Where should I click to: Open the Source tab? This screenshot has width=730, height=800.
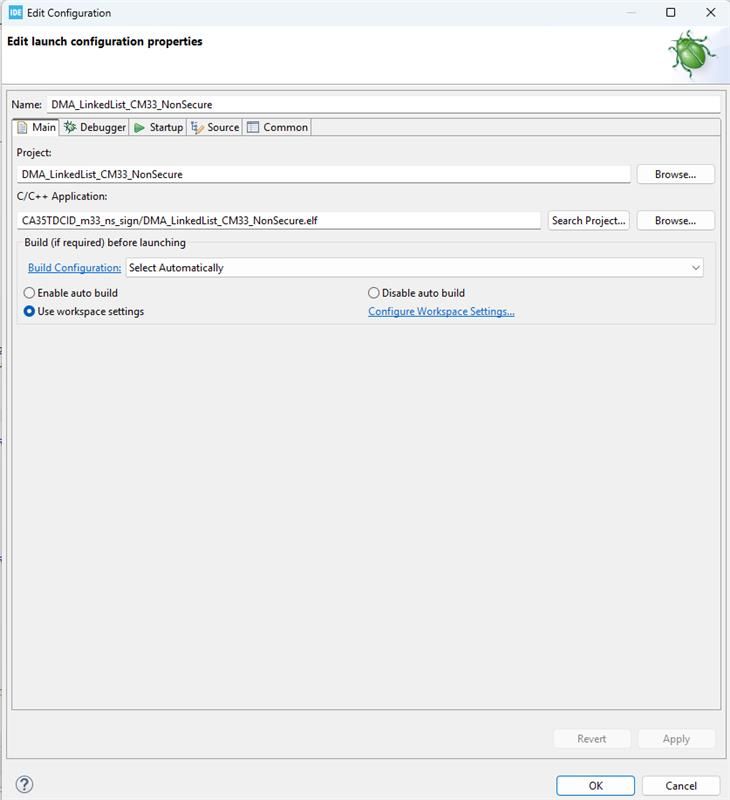click(216, 127)
